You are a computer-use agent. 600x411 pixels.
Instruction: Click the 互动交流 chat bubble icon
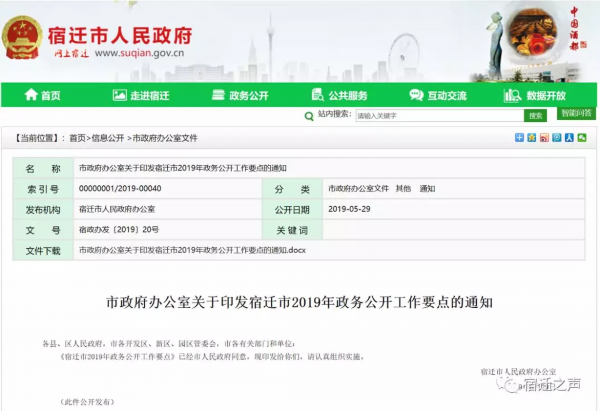[x=417, y=95]
